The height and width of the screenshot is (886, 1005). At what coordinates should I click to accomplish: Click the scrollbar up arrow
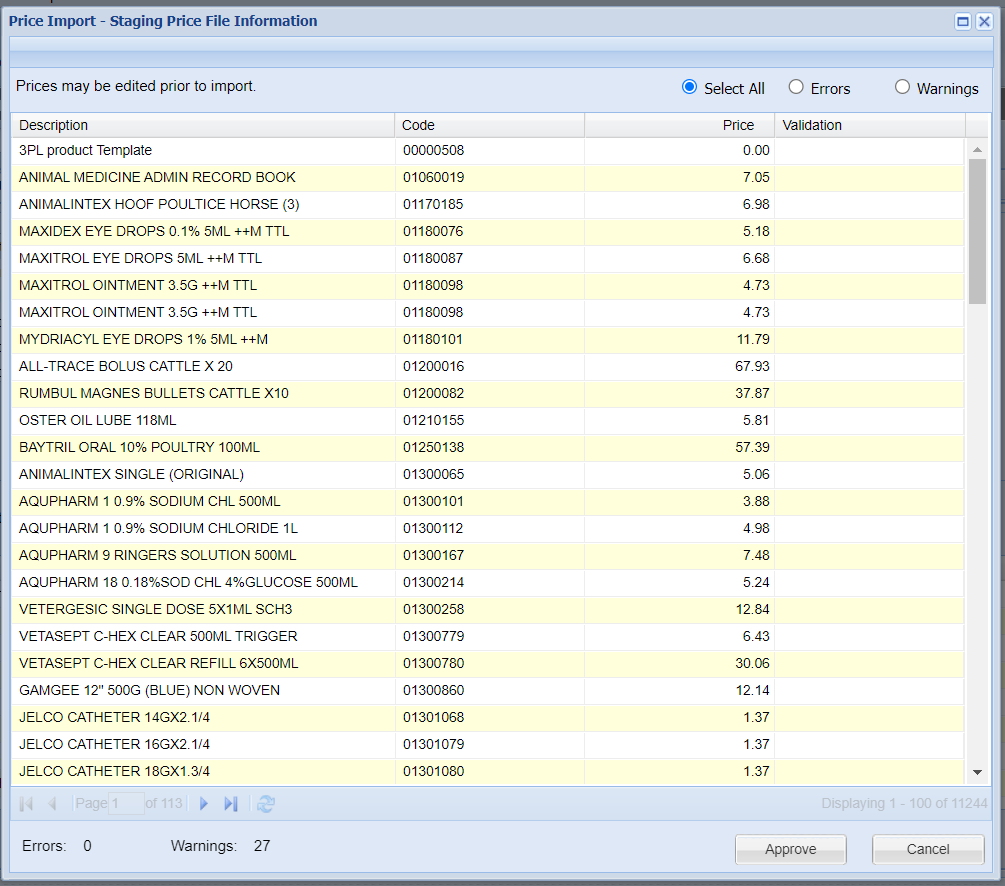click(977, 149)
